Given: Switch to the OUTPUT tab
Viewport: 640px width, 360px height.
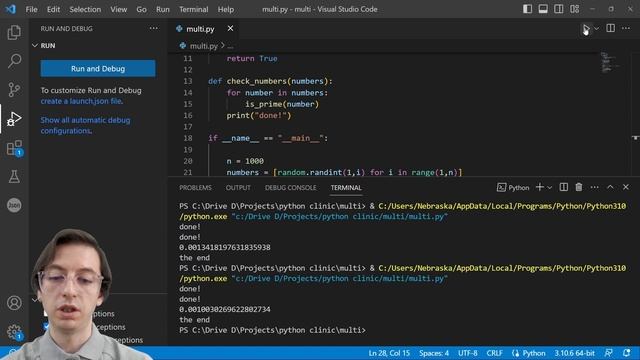Looking at the screenshot, I should (x=238, y=188).
